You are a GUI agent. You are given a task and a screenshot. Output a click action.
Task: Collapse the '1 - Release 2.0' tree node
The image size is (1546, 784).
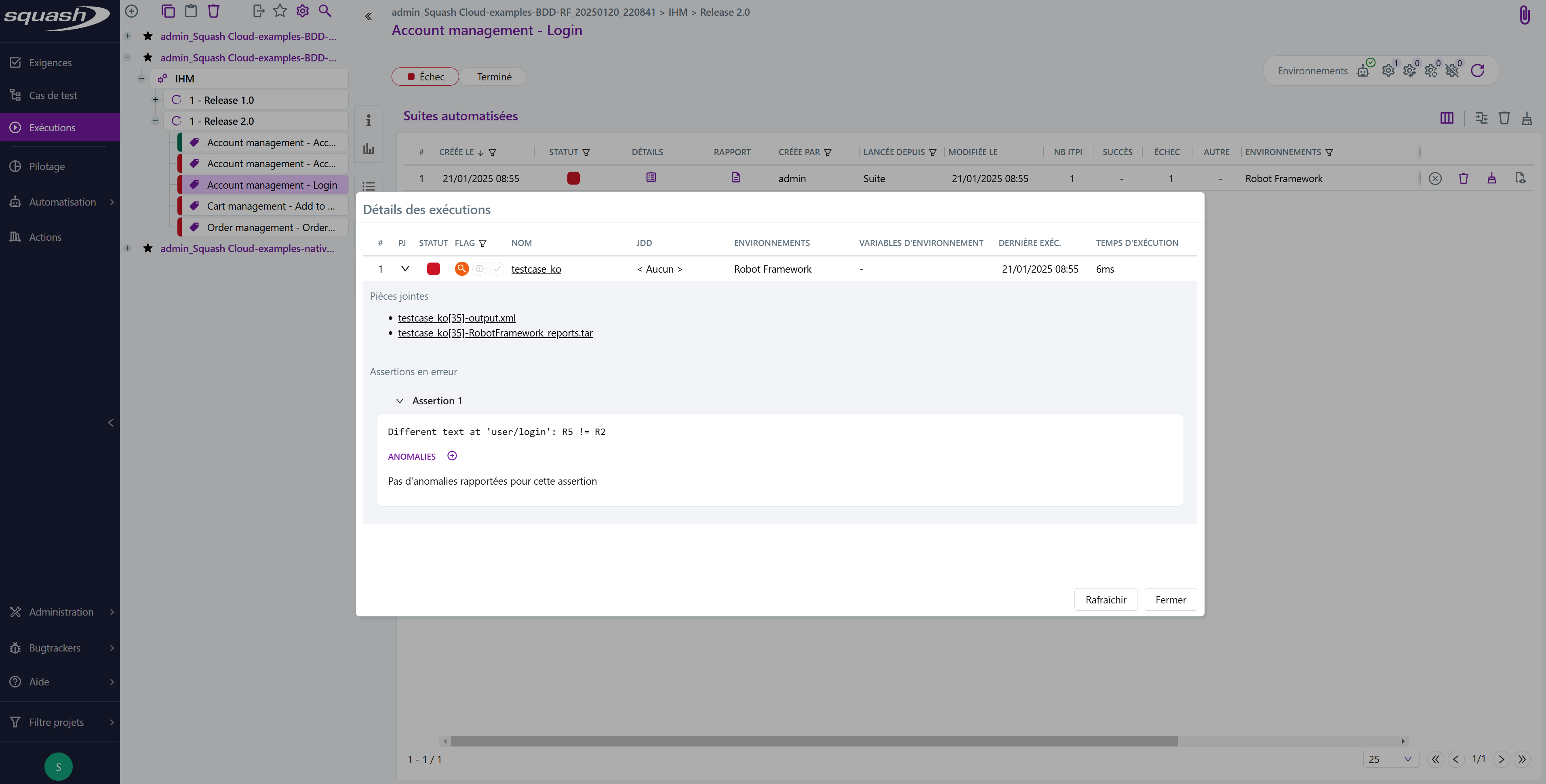click(155, 121)
